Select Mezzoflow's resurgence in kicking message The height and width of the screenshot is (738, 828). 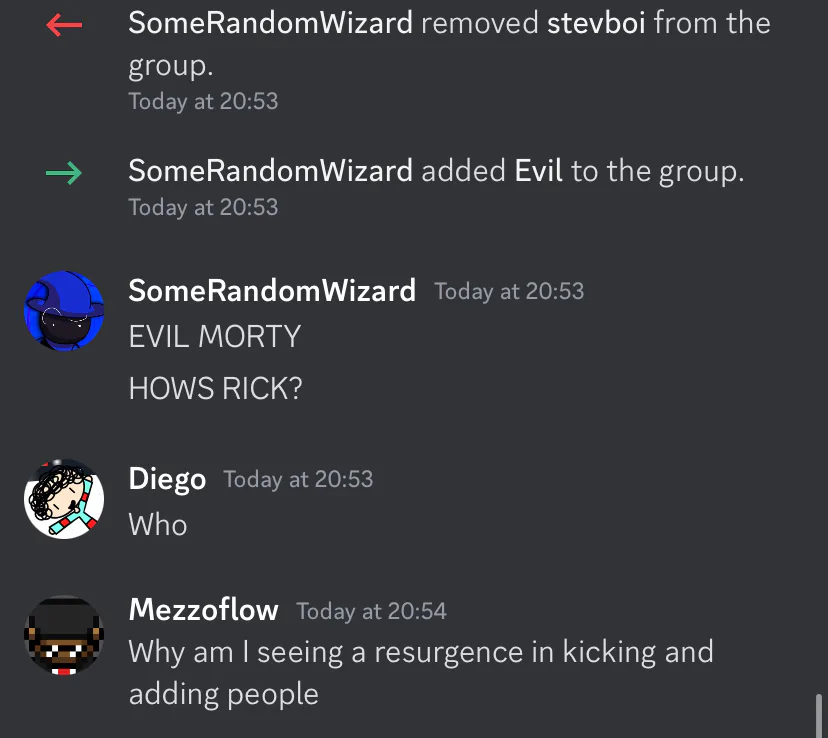coord(421,673)
